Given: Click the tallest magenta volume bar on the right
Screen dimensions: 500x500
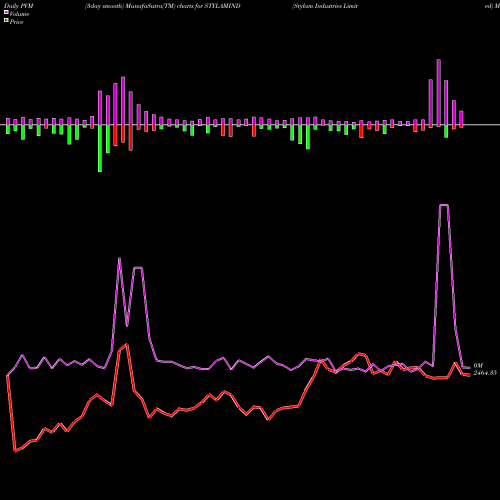Looking at the screenshot, I should coord(439,92).
